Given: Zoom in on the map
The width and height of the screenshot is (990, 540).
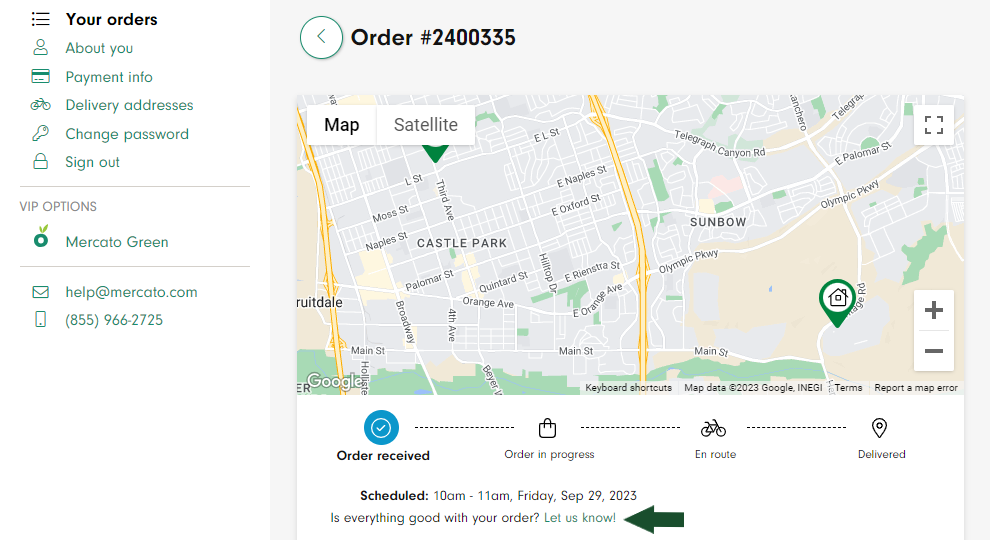Looking at the screenshot, I should coord(934,310).
